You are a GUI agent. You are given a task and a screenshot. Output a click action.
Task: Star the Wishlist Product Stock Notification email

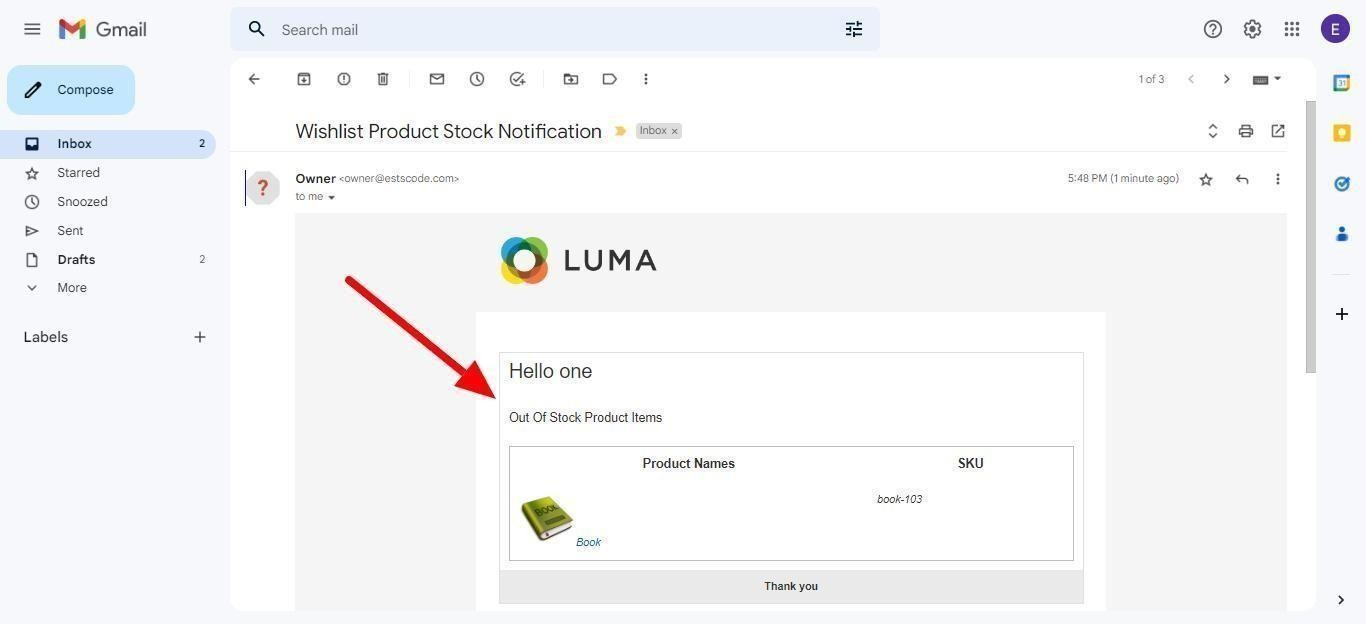click(x=1206, y=179)
